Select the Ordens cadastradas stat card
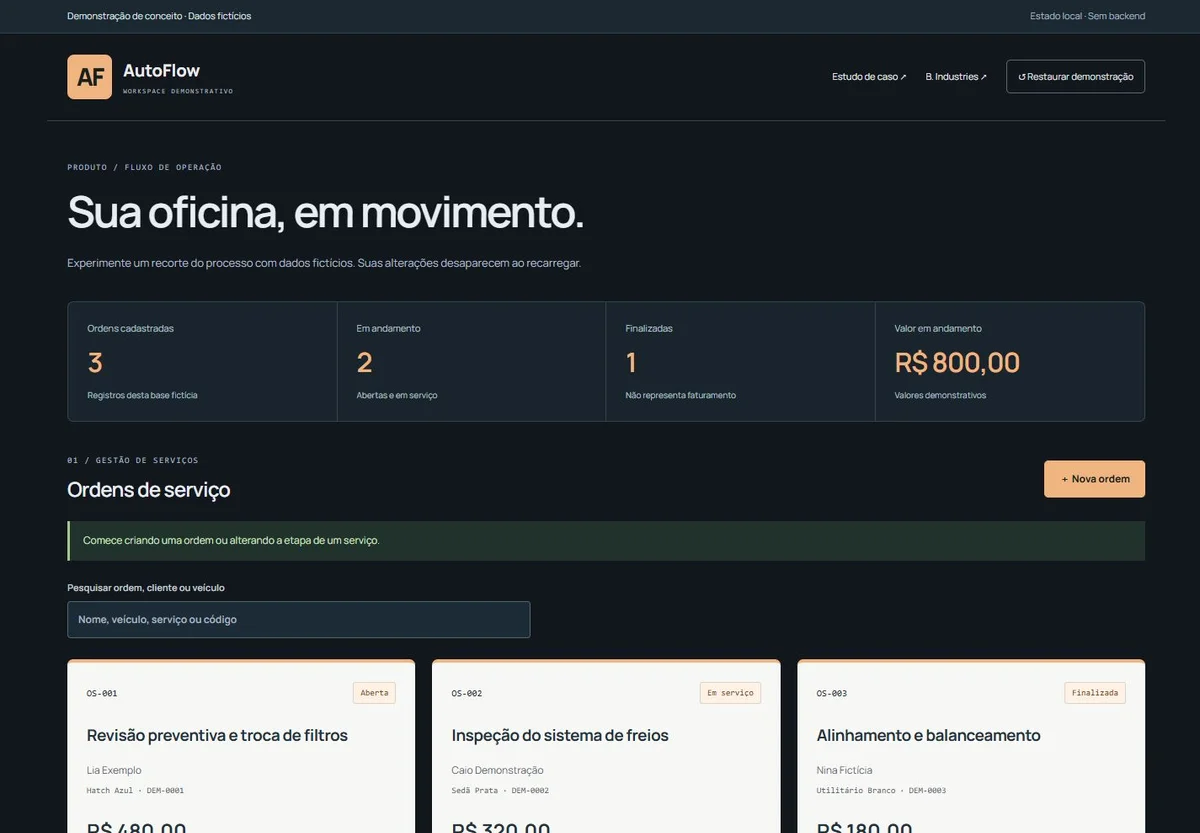The image size is (1200, 833). 202,362
